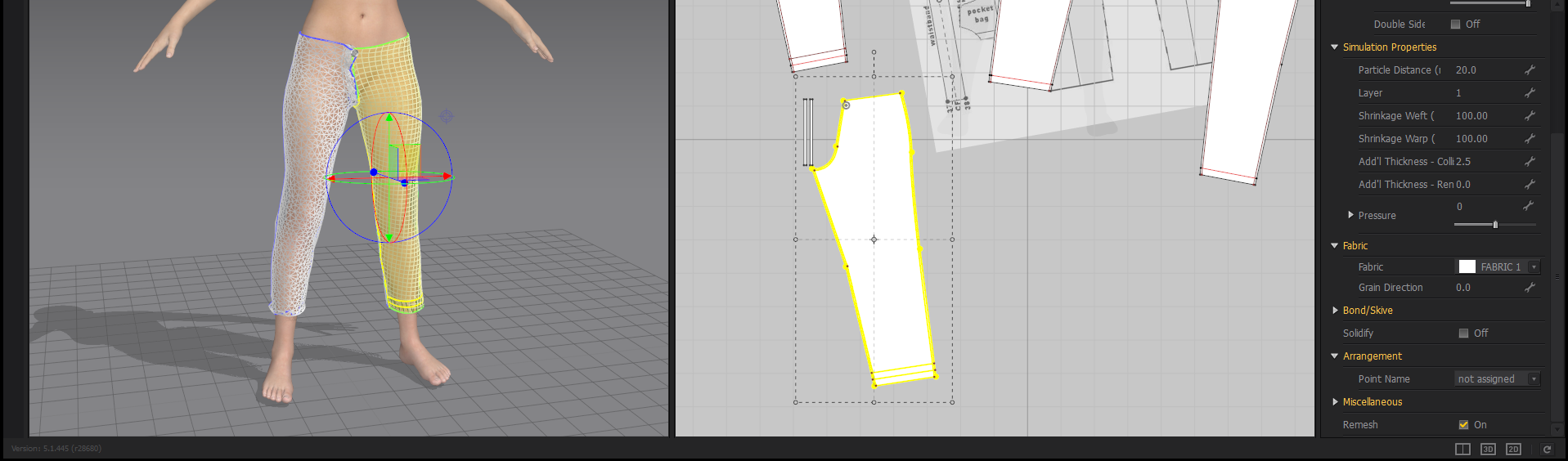The height and width of the screenshot is (461, 1568).
Task: Click the 'Version: 5.1.445' status text
Action: 56,449
